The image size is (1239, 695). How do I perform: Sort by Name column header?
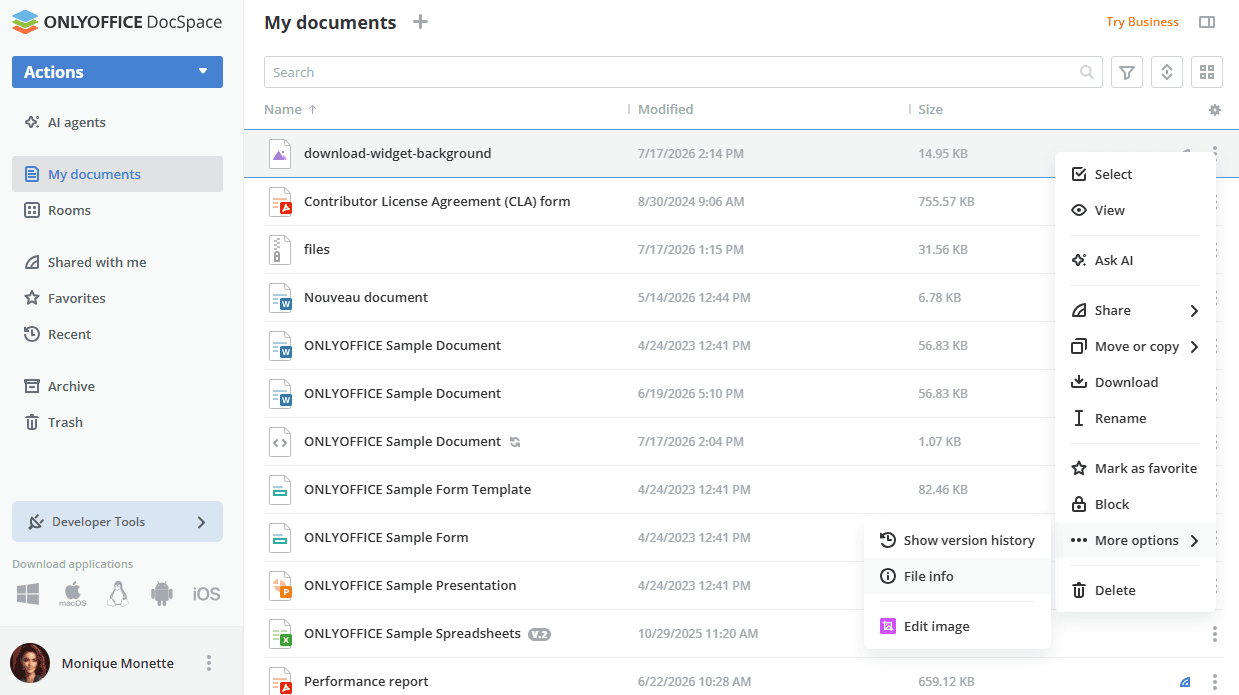[x=283, y=110]
